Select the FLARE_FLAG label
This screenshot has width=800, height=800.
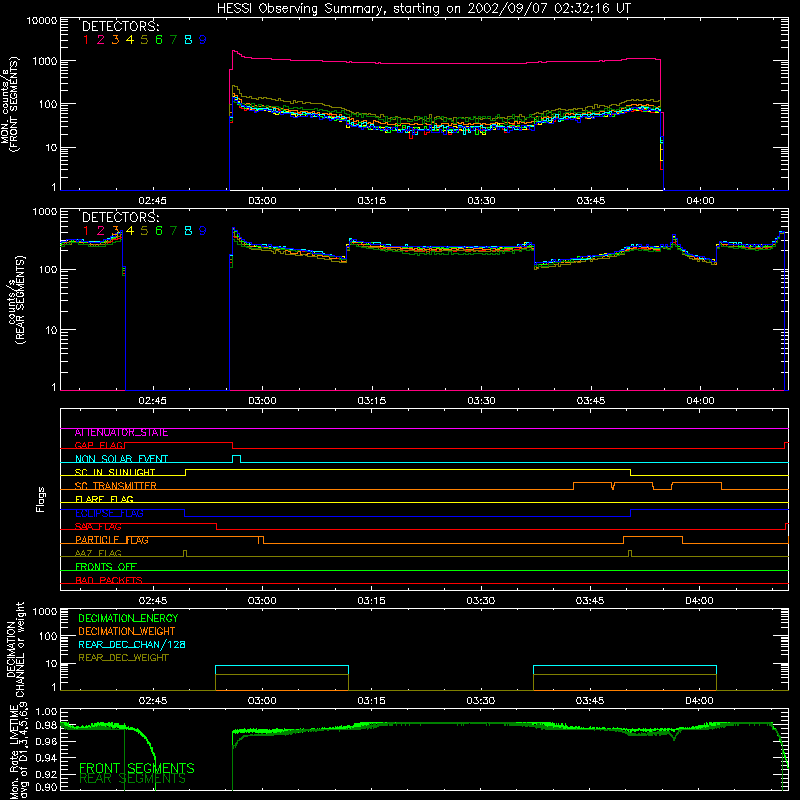(104, 499)
